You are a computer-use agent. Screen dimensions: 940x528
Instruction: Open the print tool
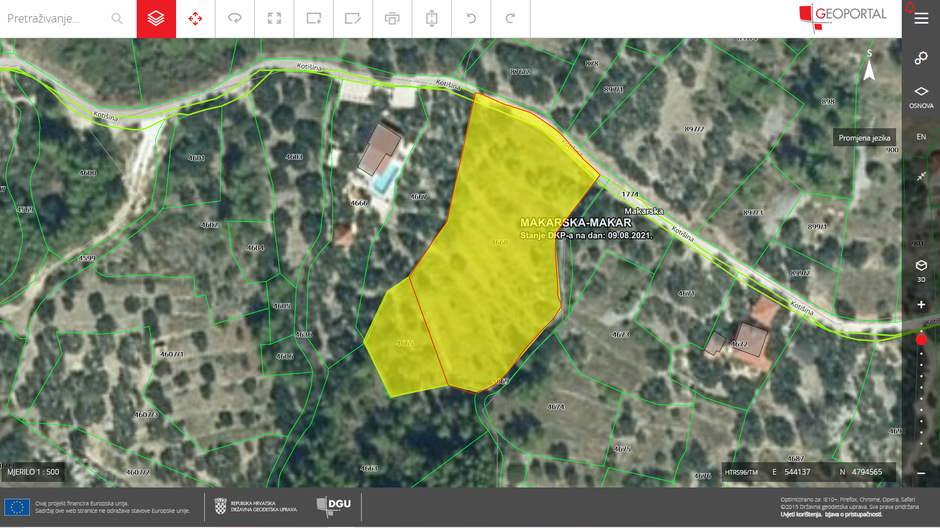392,19
